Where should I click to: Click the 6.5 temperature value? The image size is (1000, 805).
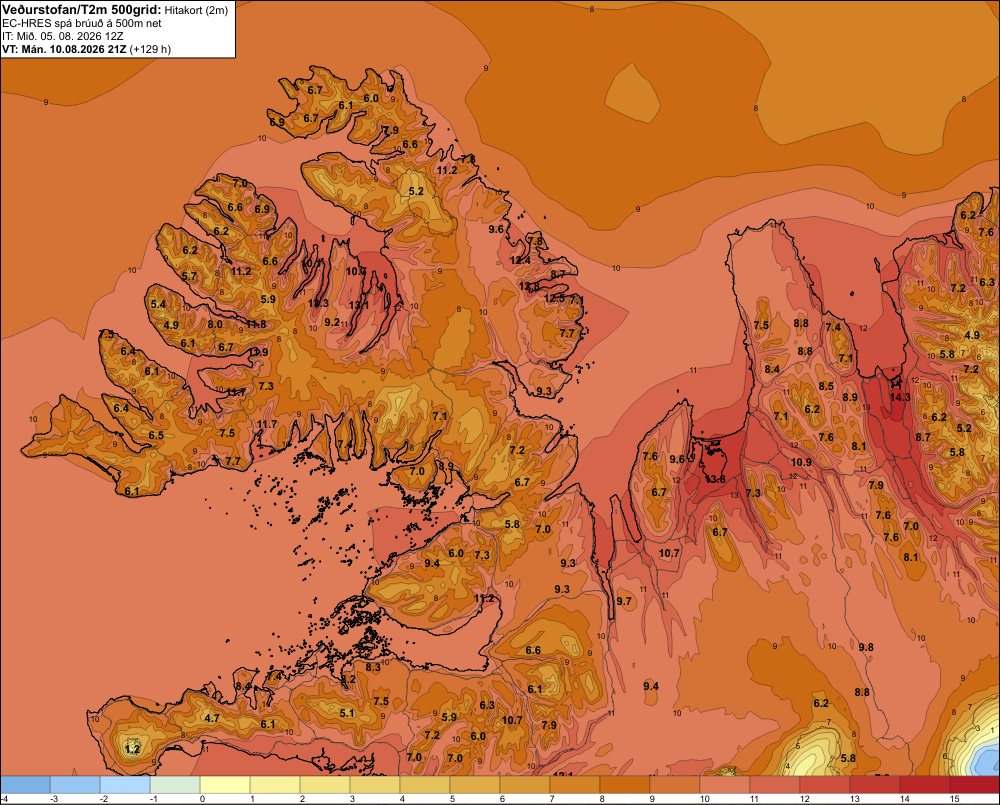(156, 435)
